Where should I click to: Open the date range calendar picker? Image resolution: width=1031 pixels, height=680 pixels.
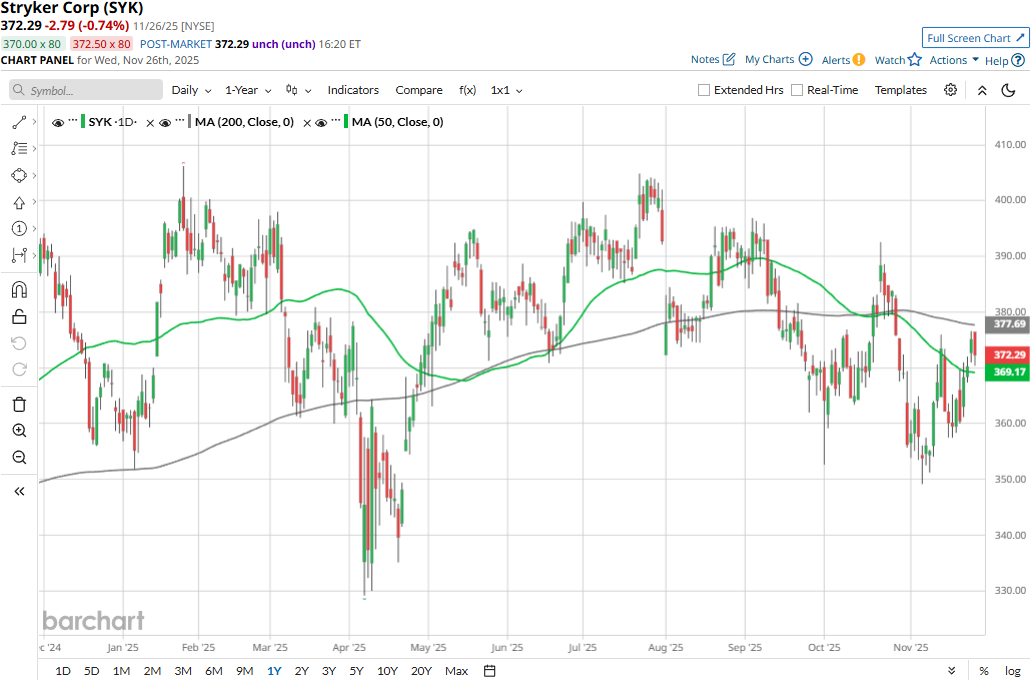pyautogui.click(x=489, y=671)
